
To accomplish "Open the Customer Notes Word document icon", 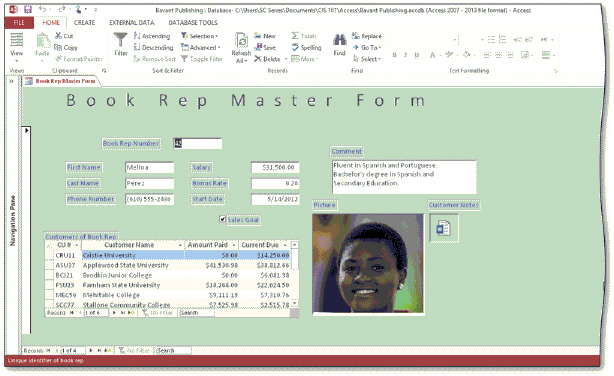I will [x=444, y=228].
